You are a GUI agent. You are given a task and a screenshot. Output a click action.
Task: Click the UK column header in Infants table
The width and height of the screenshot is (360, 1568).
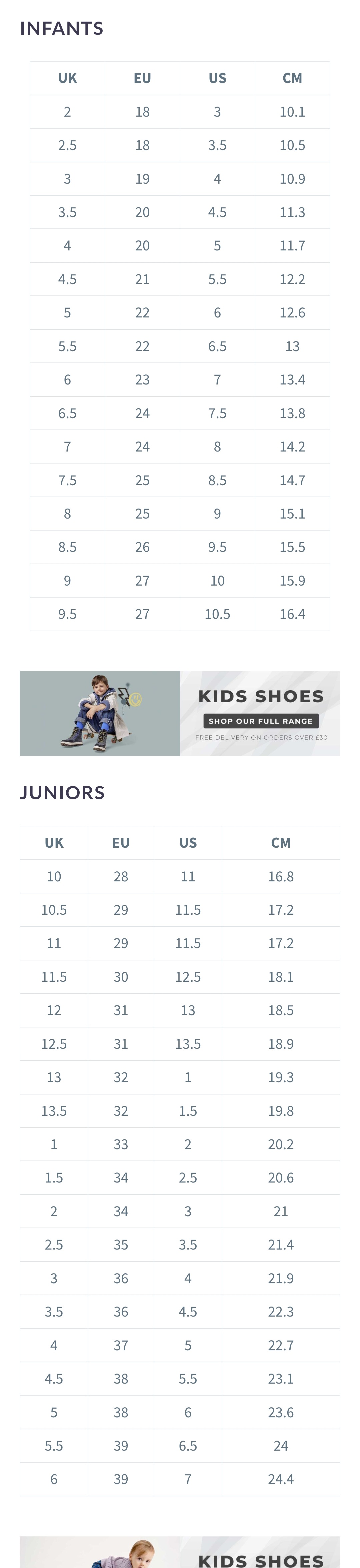67,78
